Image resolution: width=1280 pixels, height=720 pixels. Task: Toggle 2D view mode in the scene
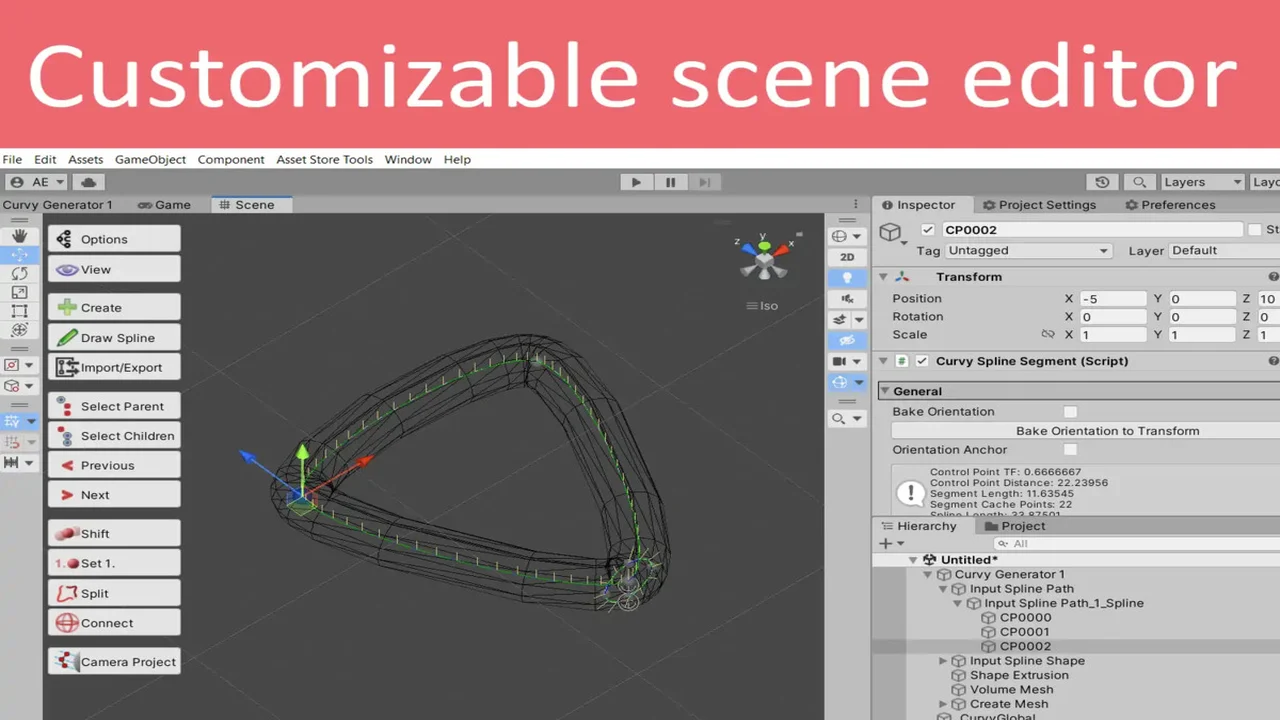(847, 257)
